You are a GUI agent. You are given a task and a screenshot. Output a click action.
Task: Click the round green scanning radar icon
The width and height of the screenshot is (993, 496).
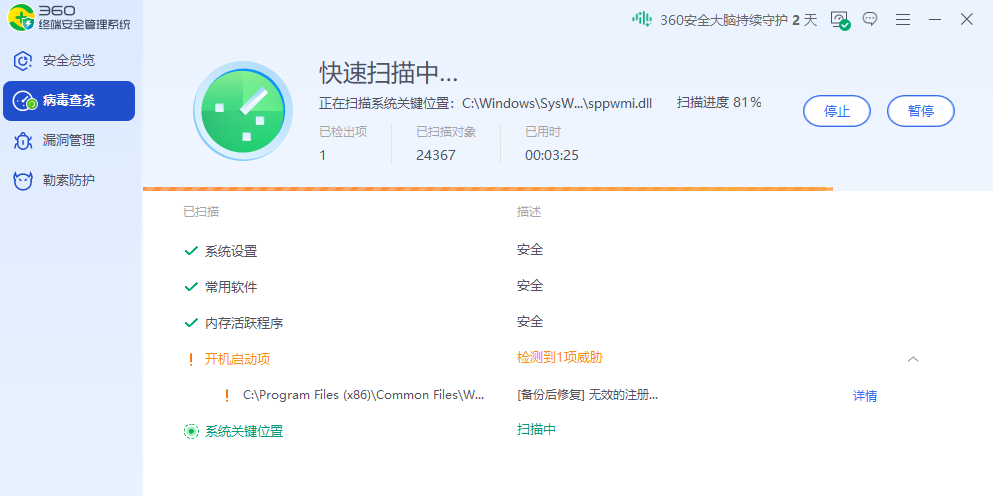(243, 111)
